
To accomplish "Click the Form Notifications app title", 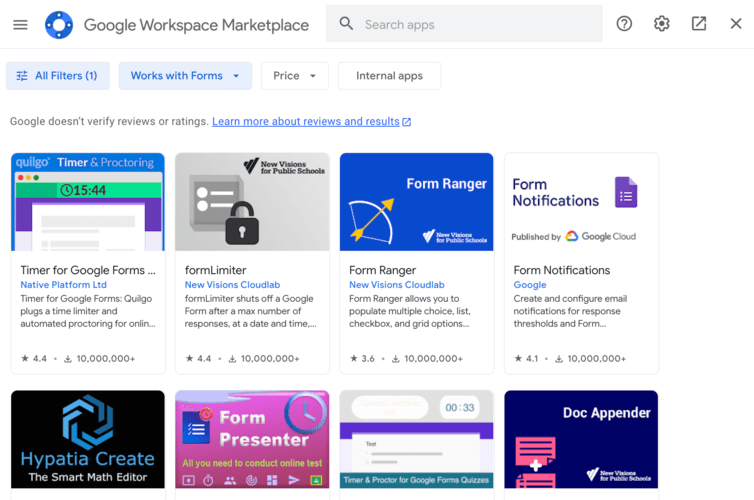I will click(x=562, y=270).
